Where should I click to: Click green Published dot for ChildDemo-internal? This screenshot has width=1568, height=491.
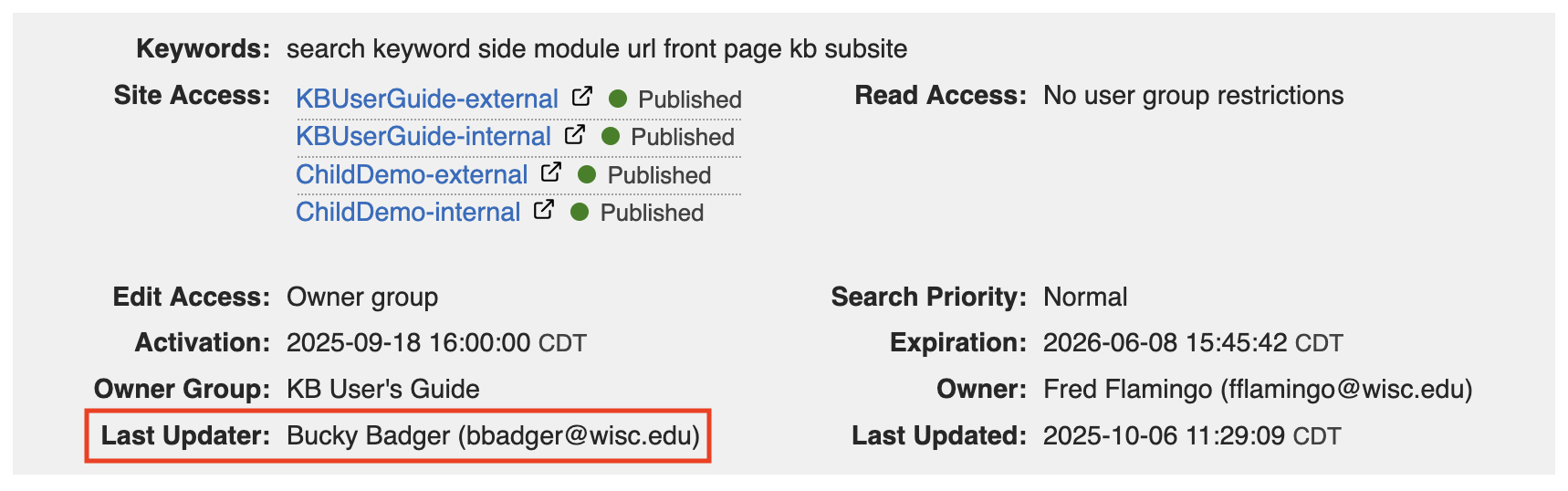click(580, 213)
